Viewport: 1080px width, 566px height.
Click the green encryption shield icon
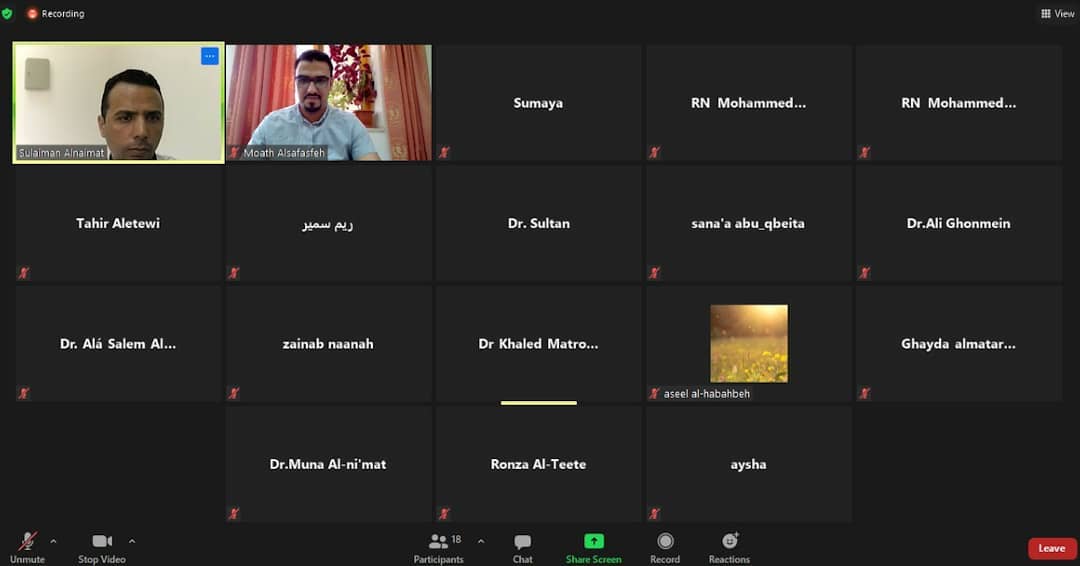(x=8, y=14)
